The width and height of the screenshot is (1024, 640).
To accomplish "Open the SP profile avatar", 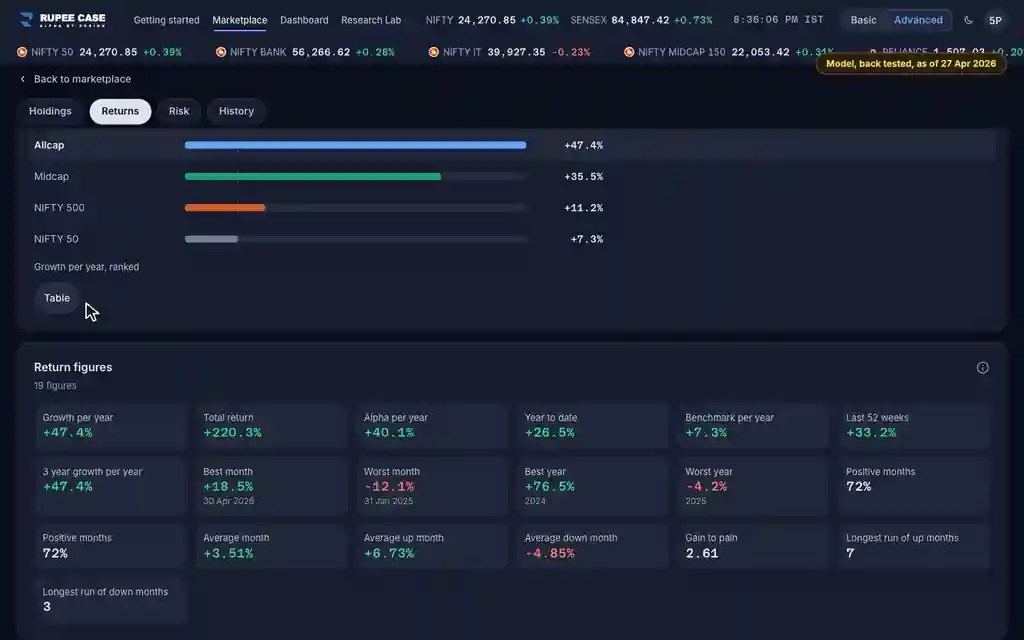I will click(x=995, y=20).
